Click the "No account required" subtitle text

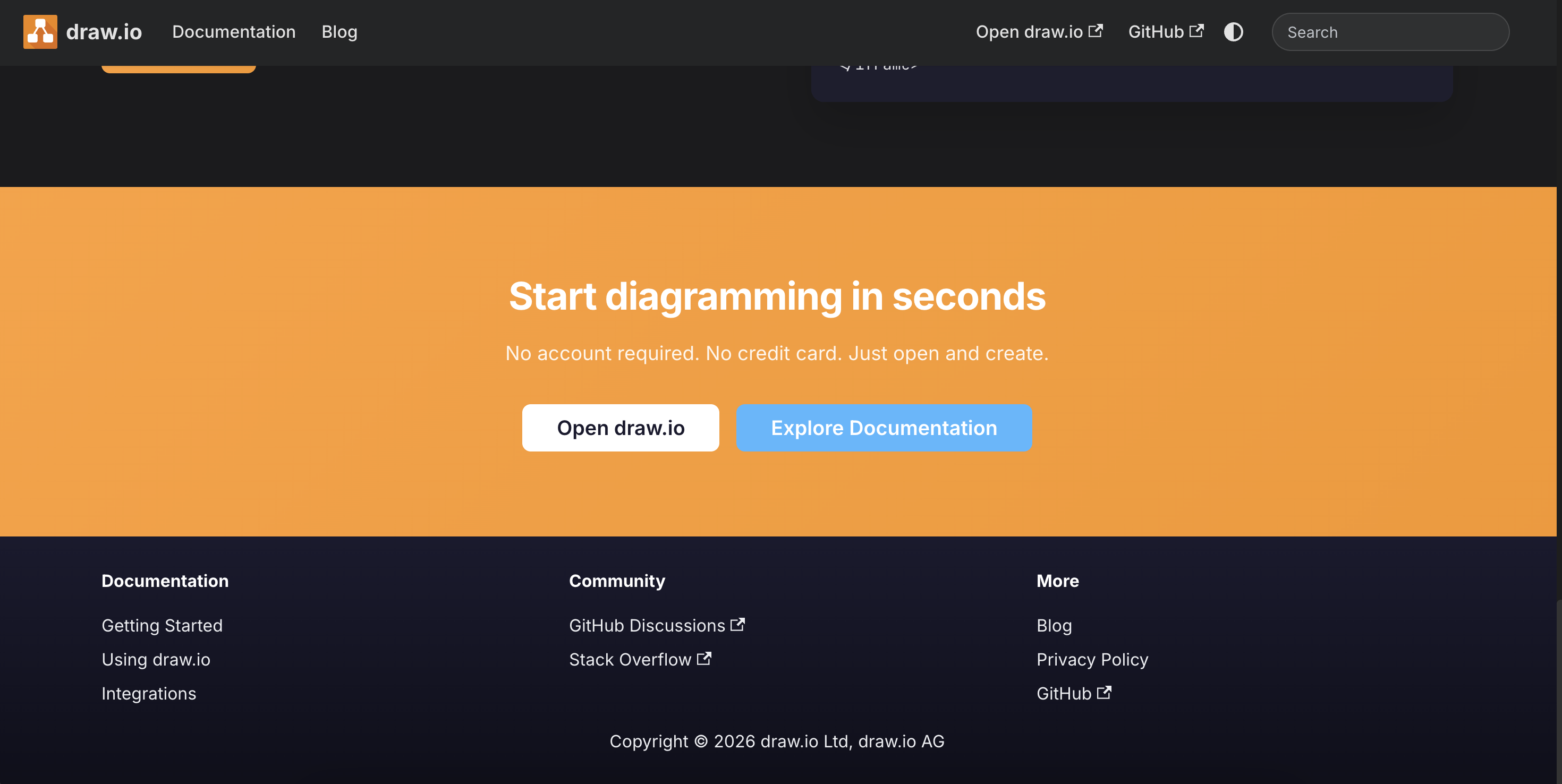coord(777,353)
